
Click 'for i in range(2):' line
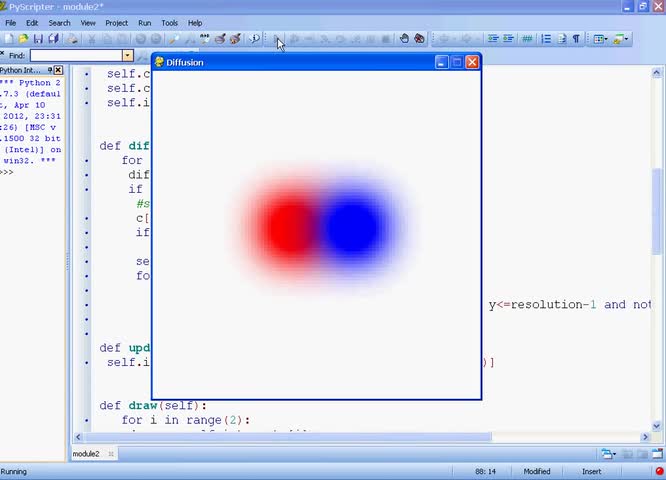tap(186, 420)
